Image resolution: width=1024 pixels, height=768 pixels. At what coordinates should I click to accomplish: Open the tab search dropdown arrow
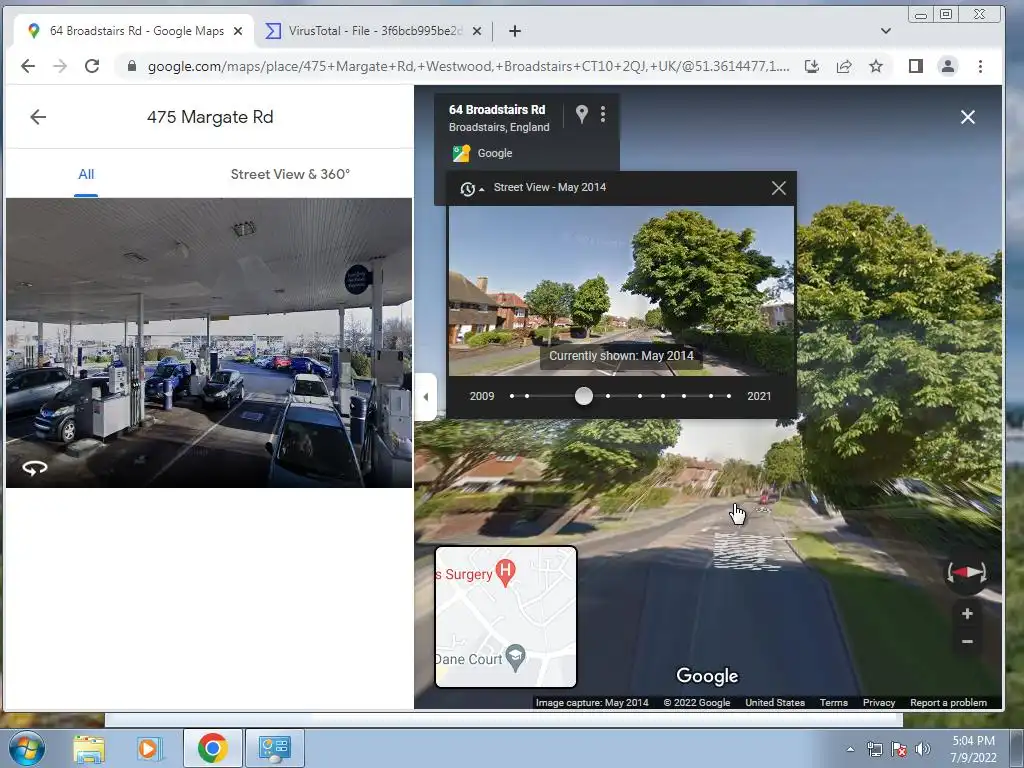point(886,31)
